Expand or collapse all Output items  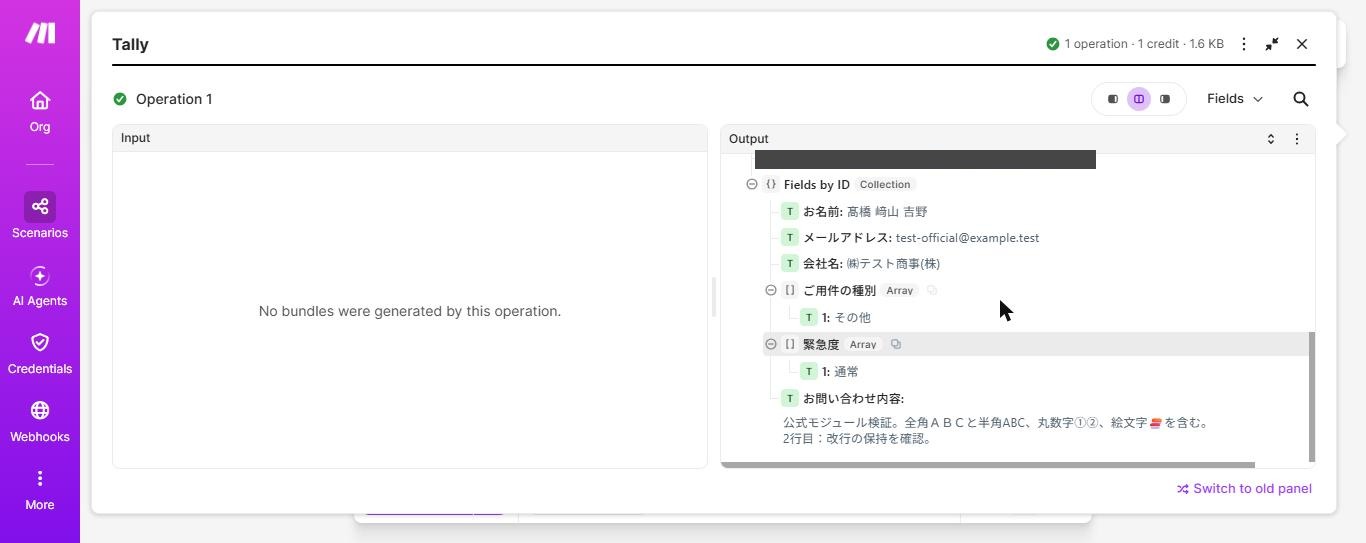(1271, 139)
